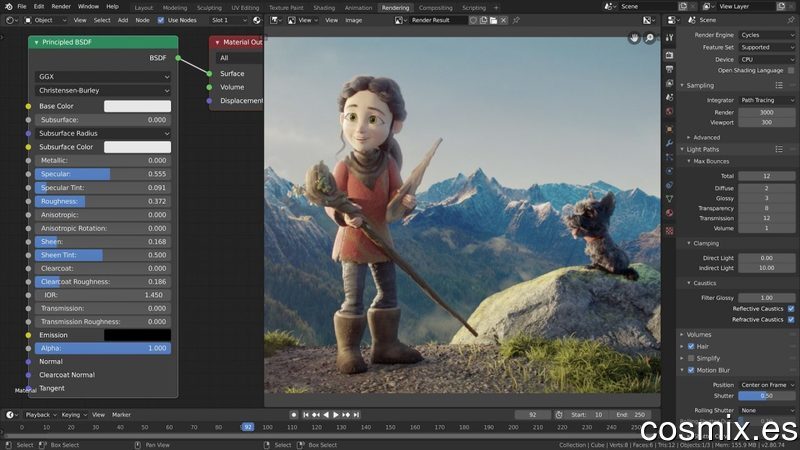Image resolution: width=800 pixels, height=450 pixels.
Task: Click the pan hand icon in image viewer
Action: pyautogui.click(x=633, y=38)
